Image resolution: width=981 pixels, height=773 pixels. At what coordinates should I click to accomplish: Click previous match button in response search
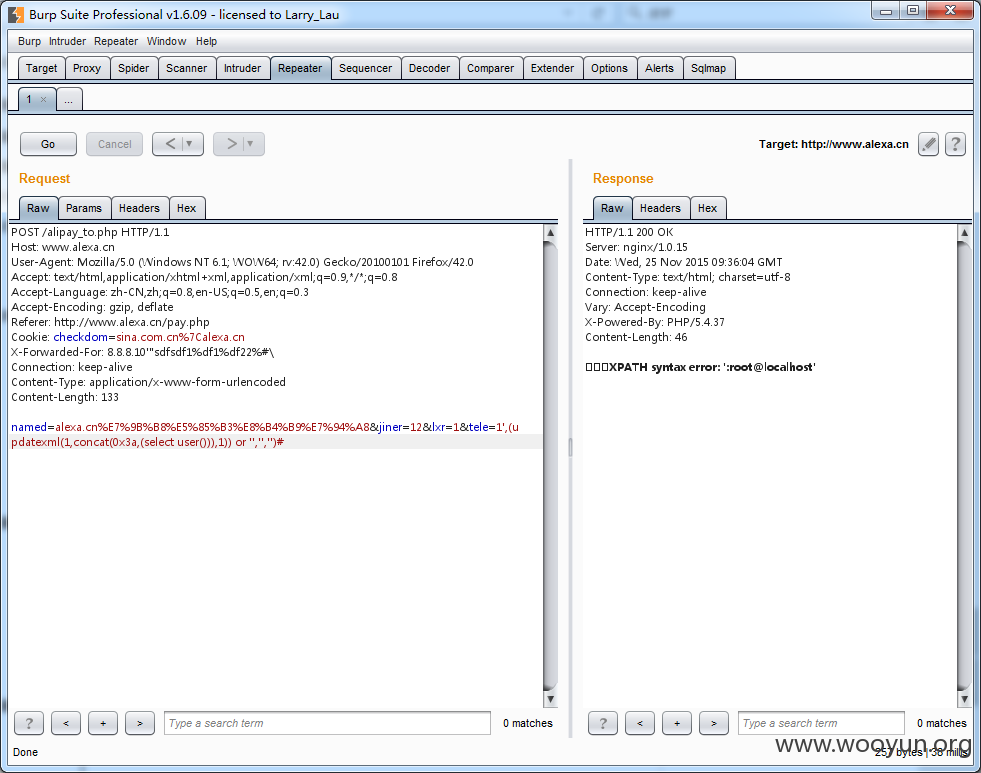tap(639, 723)
